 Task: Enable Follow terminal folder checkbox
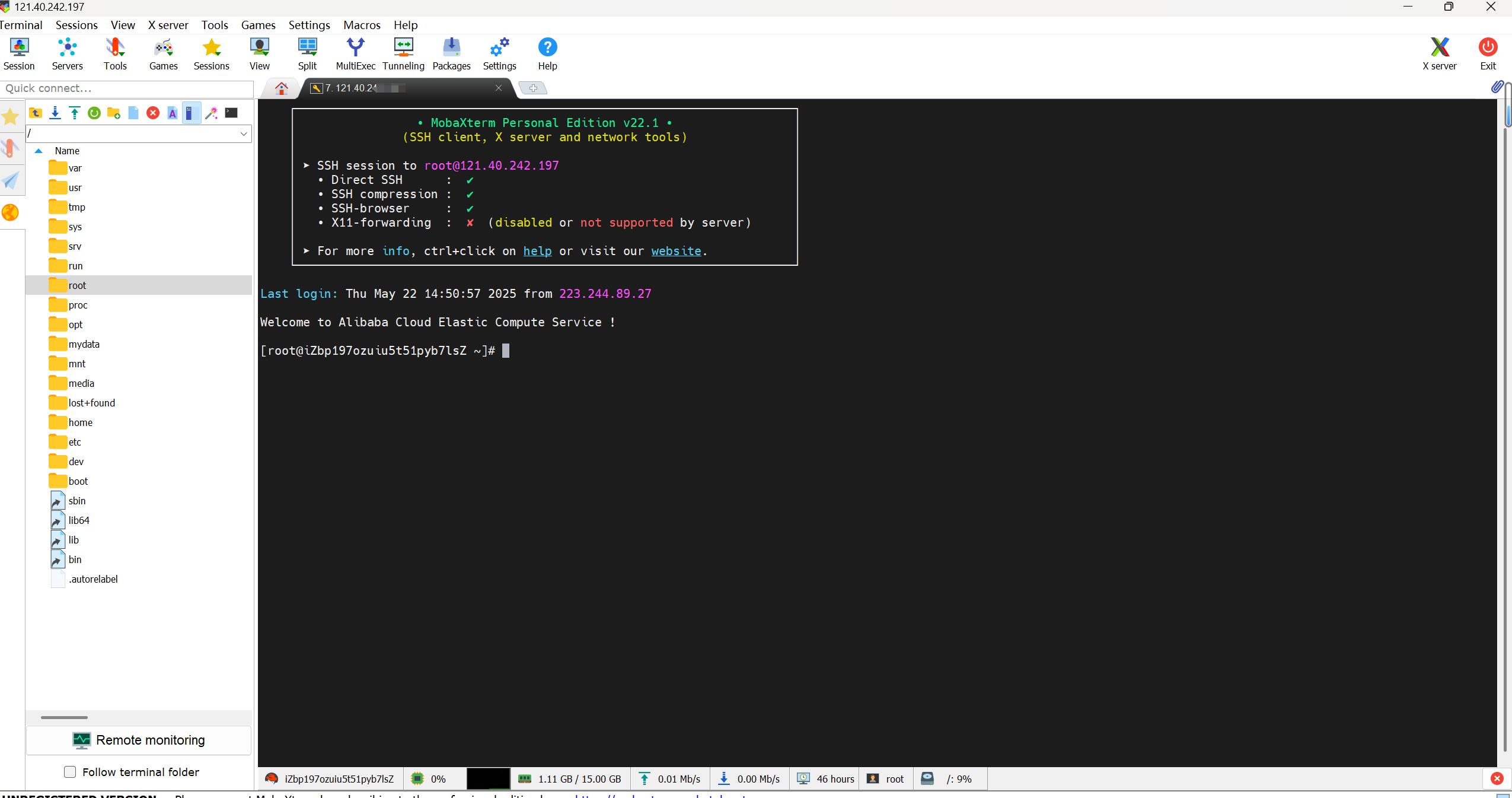click(x=70, y=772)
